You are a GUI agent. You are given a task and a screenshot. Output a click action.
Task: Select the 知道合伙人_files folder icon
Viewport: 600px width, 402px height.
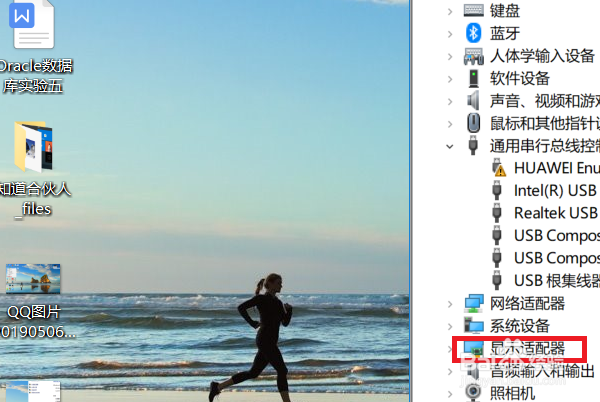34,146
